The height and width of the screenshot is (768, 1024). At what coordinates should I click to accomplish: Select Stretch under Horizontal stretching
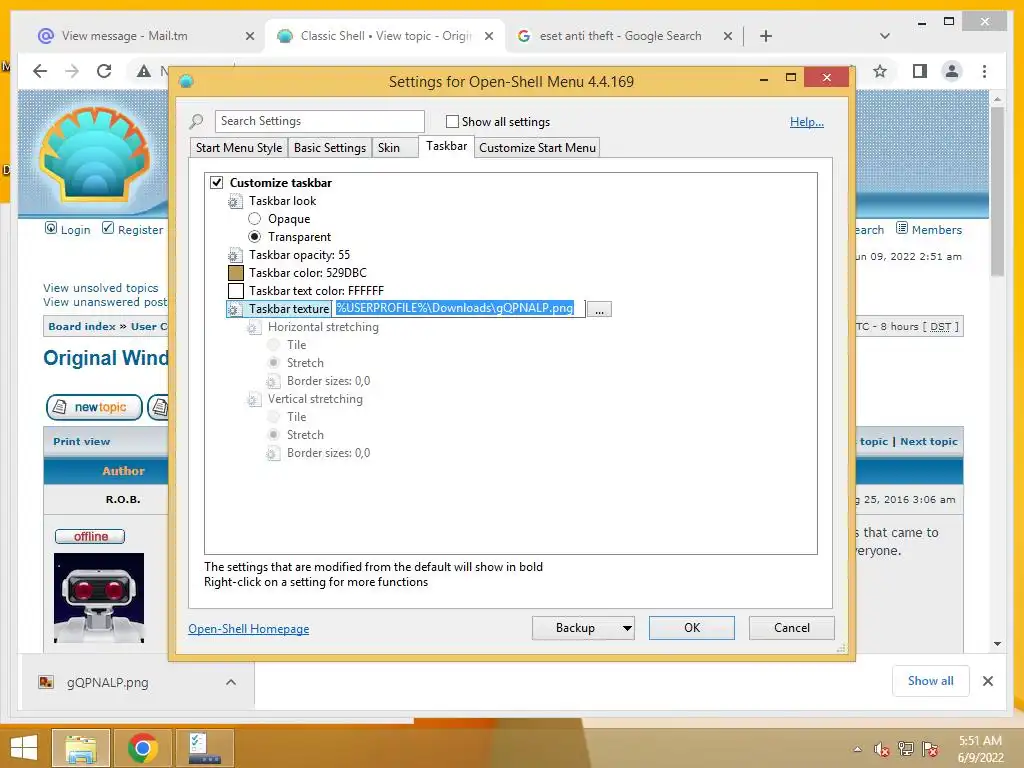[274, 362]
